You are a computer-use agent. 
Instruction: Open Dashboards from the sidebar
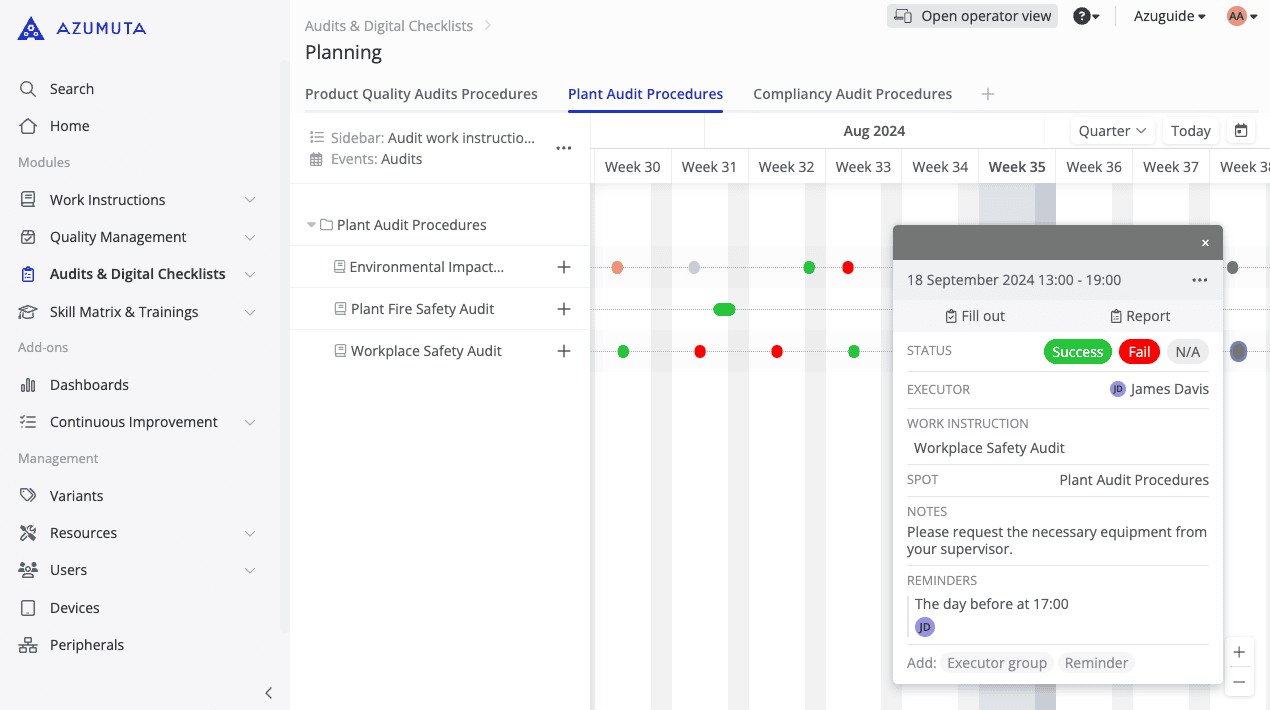[89, 385]
